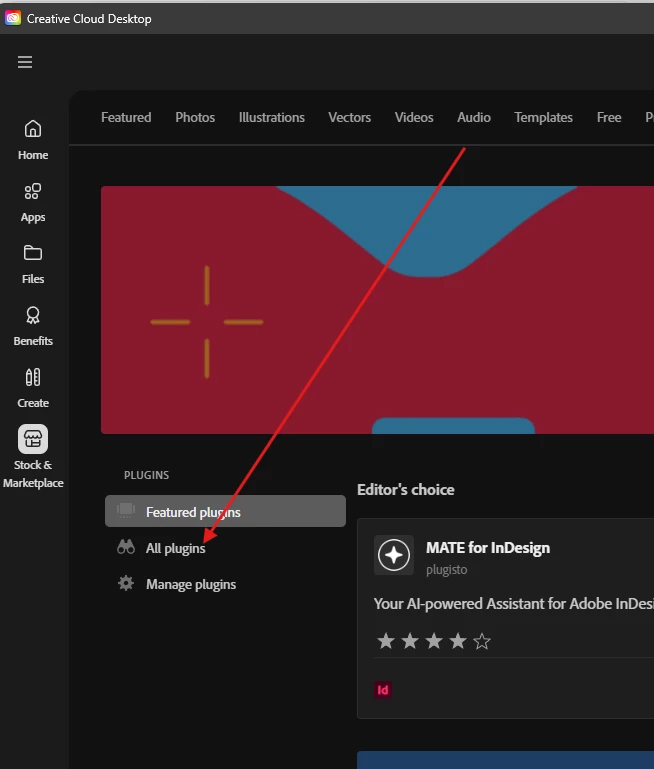Click the PLUGINS section label
The height and width of the screenshot is (769, 654).
pyautogui.click(x=147, y=475)
